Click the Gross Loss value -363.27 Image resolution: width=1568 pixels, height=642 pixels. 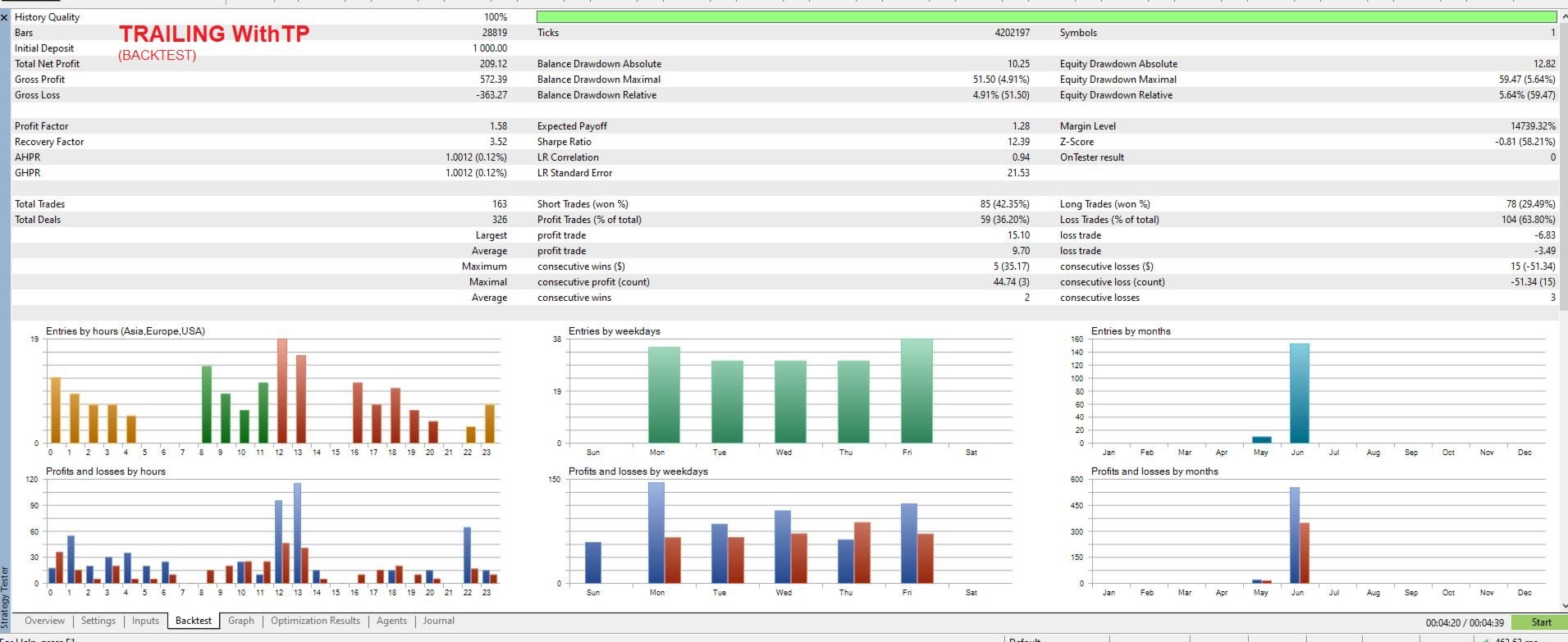(491, 95)
